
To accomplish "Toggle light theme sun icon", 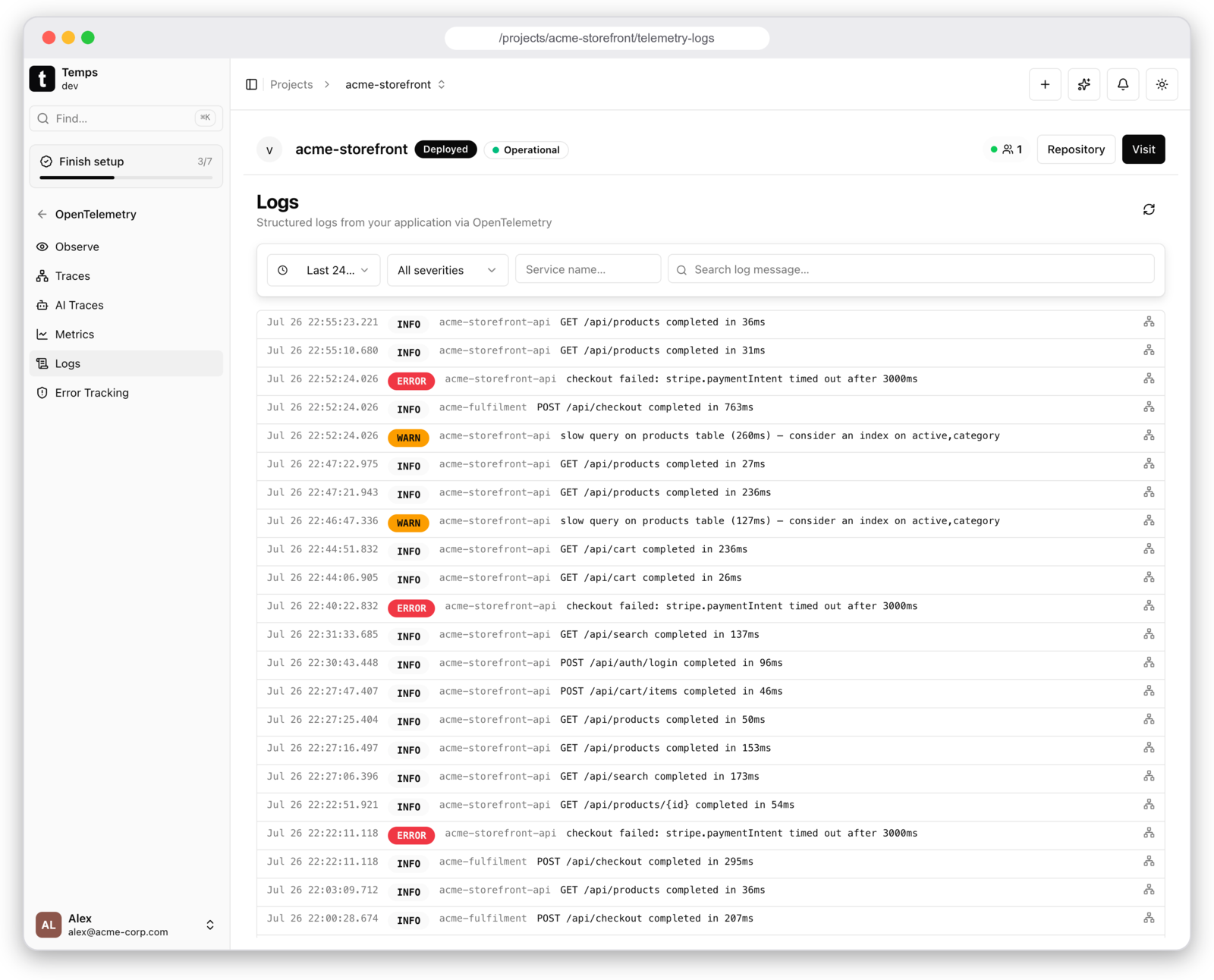I will tap(1162, 84).
